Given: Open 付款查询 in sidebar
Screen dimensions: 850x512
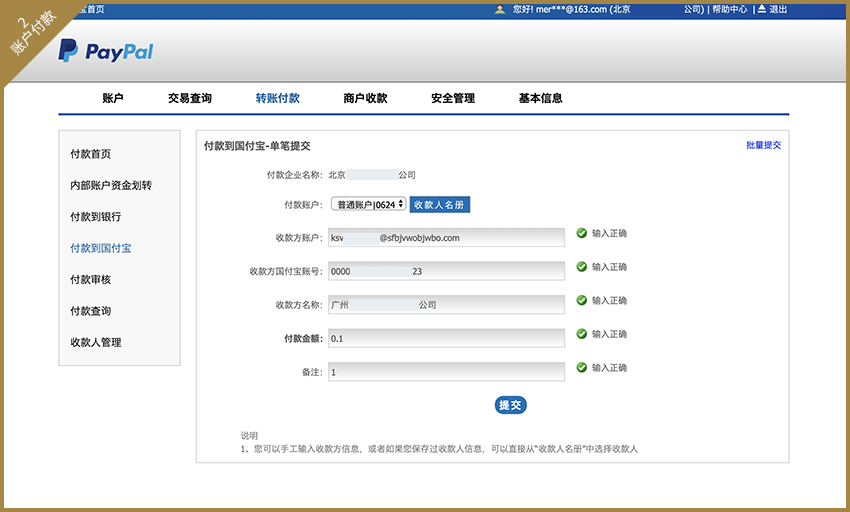Looking at the screenshot, I should point(91,311).
